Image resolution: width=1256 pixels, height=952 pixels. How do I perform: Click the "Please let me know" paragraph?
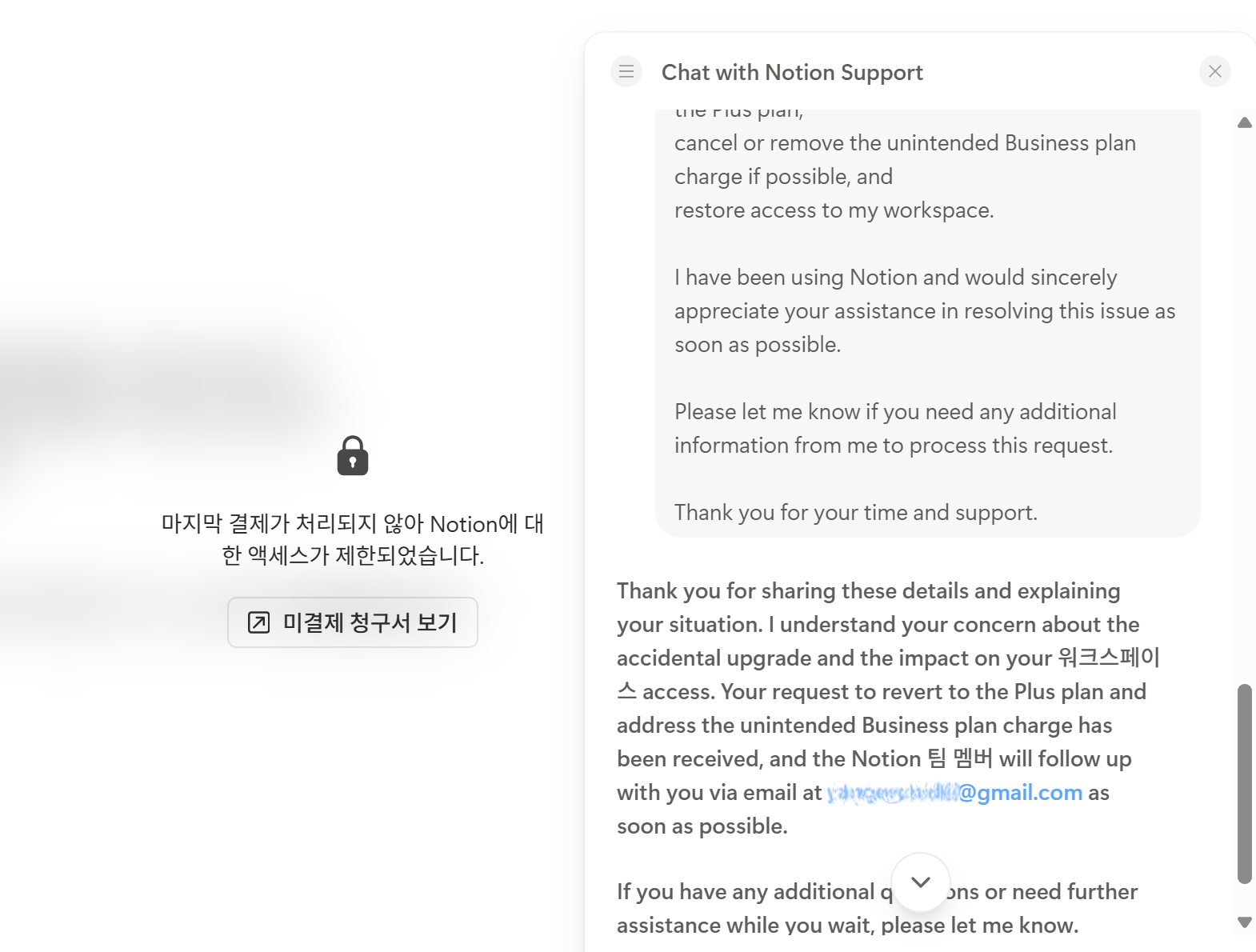pyautogui.click(x=894, y=429)
